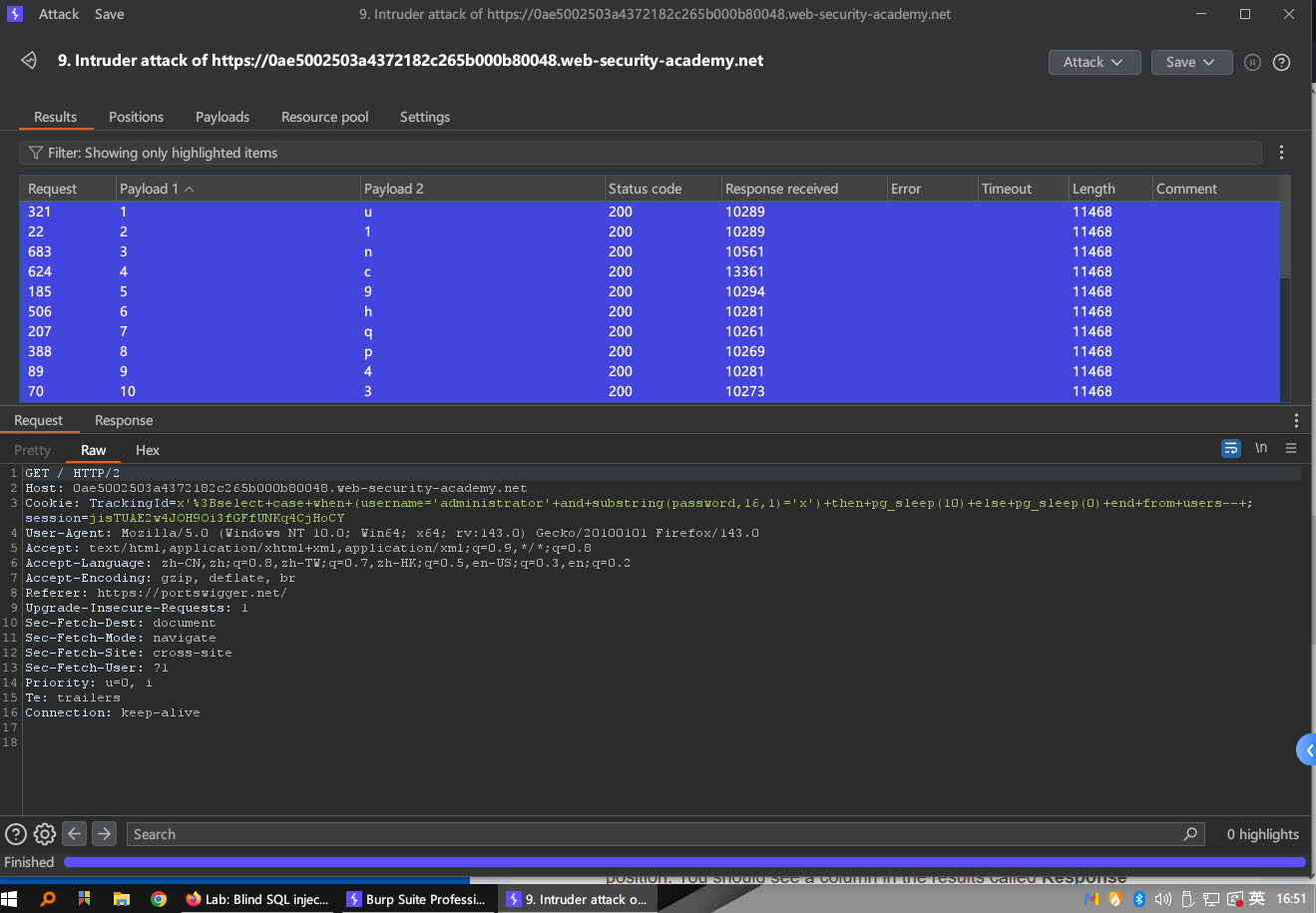Switch to the Payloads tab
Screen dimensions: 1316x913
[x=222, y=117]
